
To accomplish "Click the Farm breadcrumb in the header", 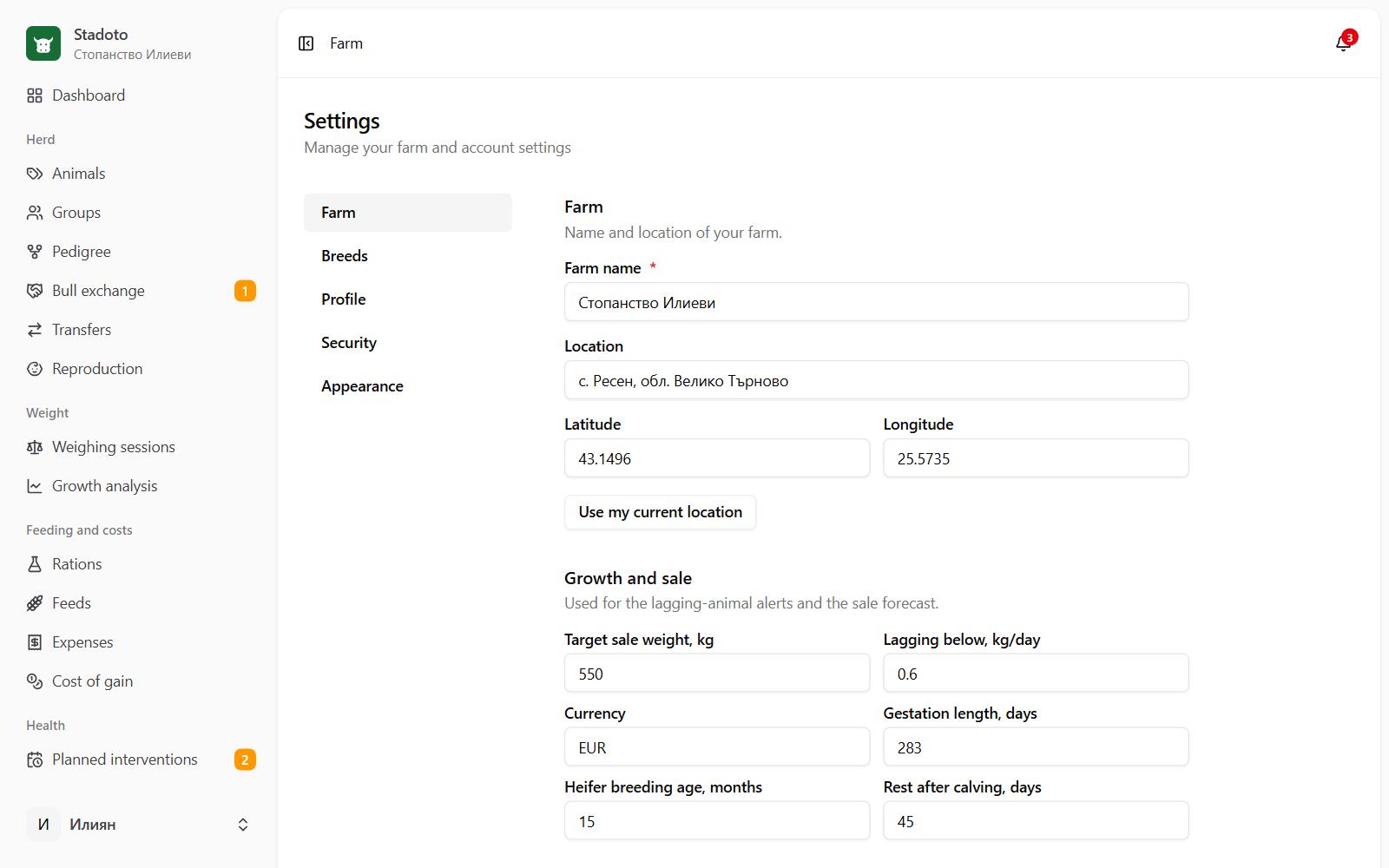I will pos(346,43).
